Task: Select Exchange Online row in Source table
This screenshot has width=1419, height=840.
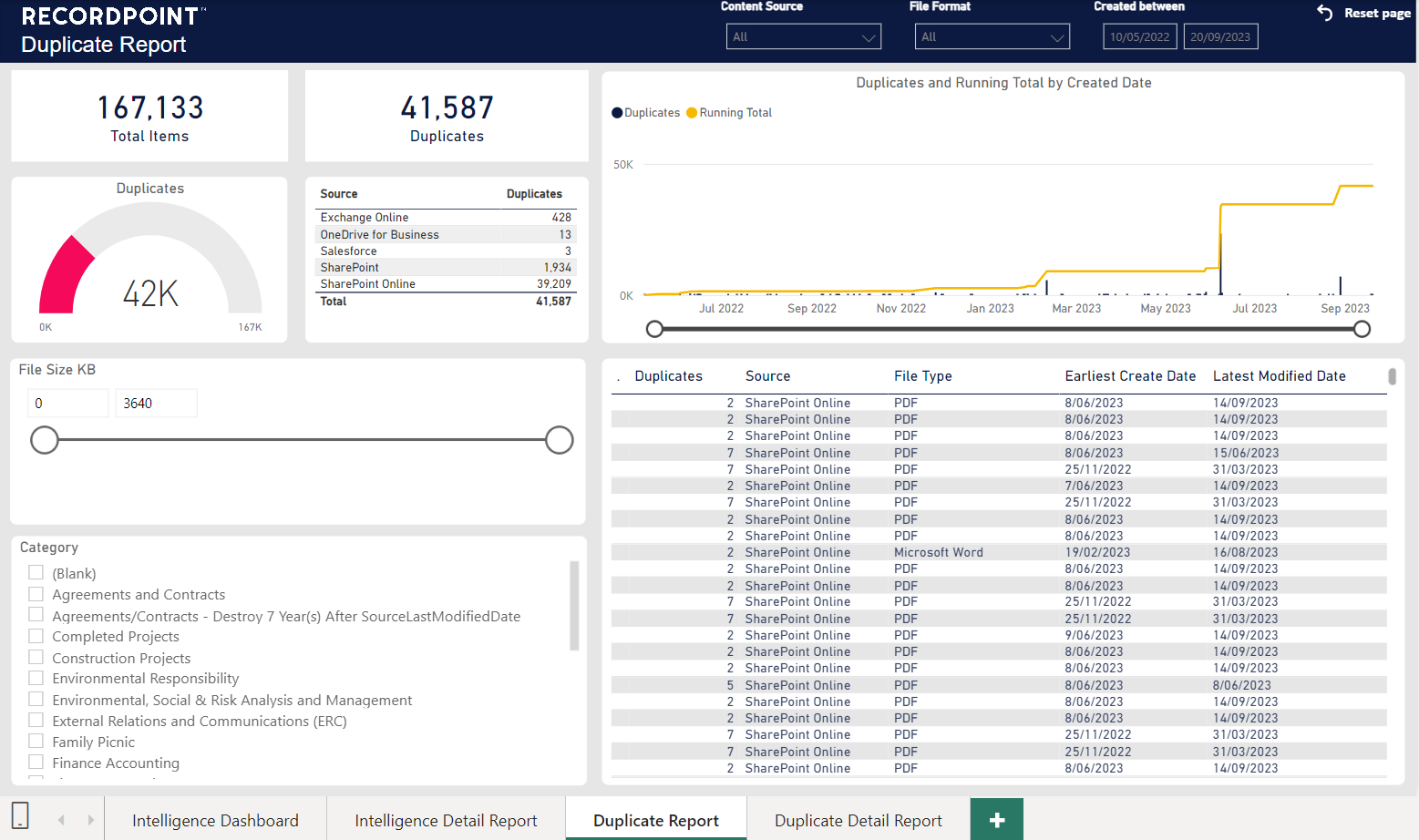Action: [446, 218]
